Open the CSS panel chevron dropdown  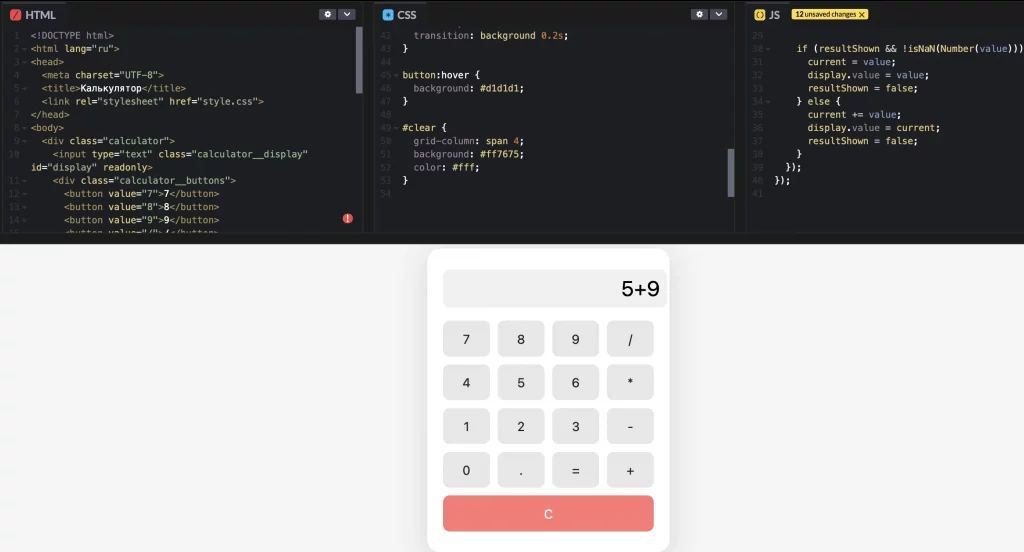718,14
